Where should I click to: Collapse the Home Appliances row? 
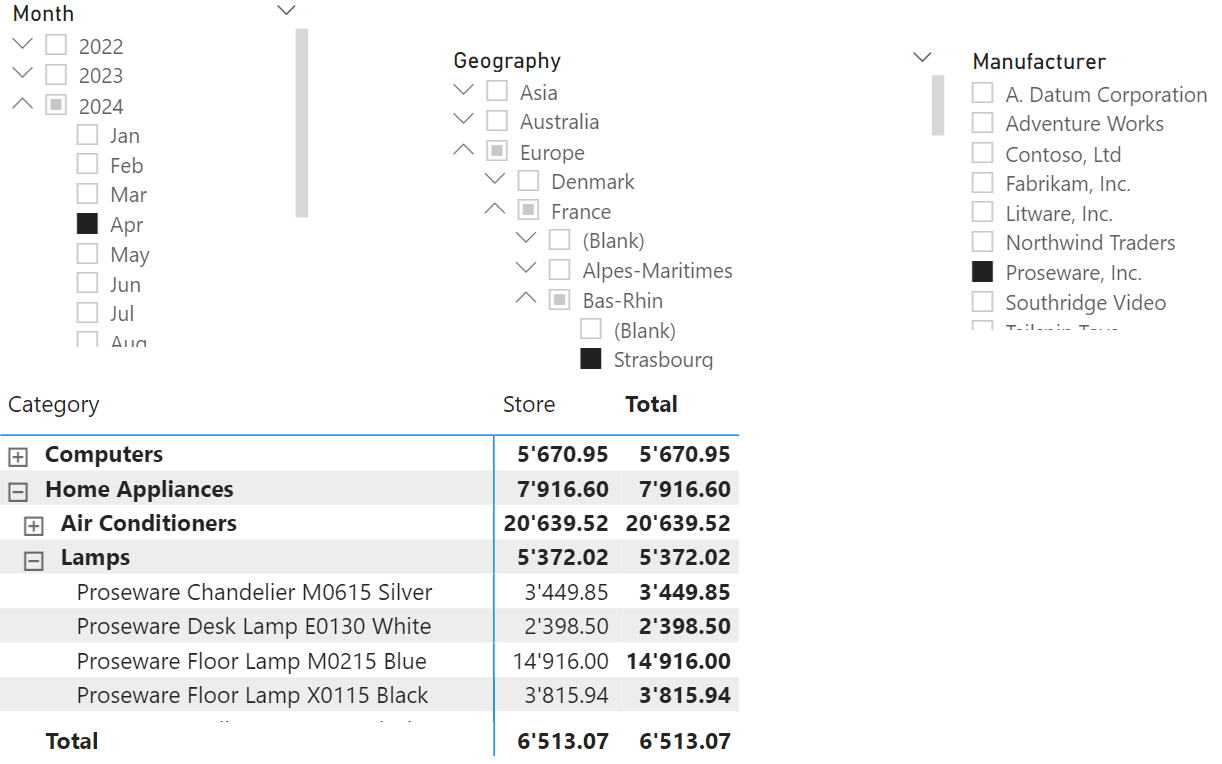pos(17,491)
